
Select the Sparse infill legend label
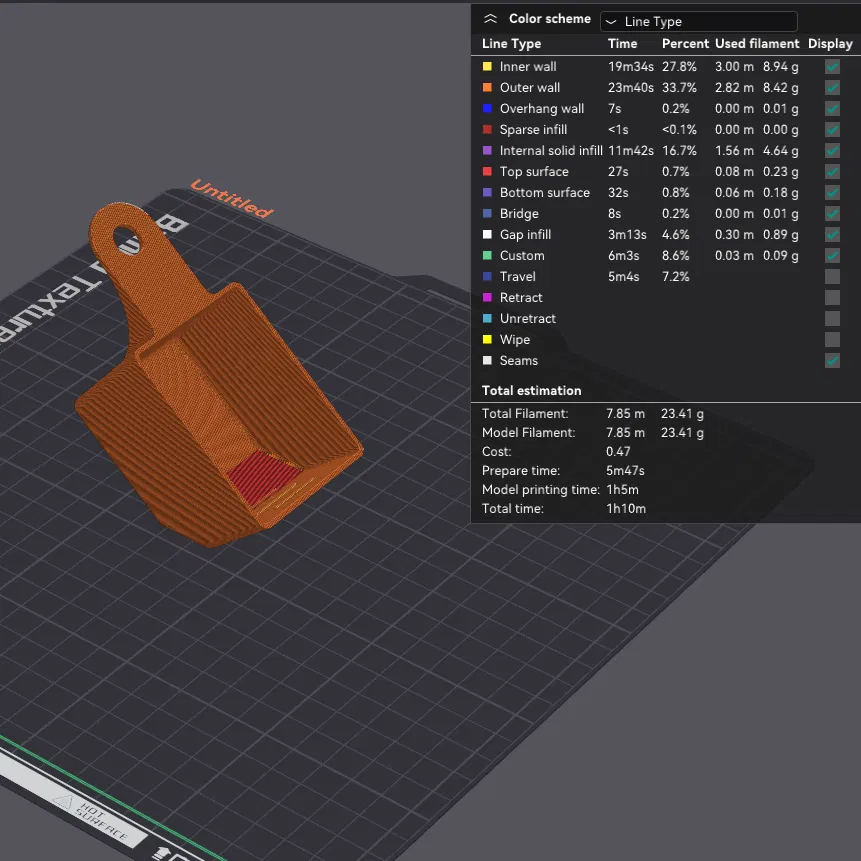pyautogui.click(x=533, y=130)
